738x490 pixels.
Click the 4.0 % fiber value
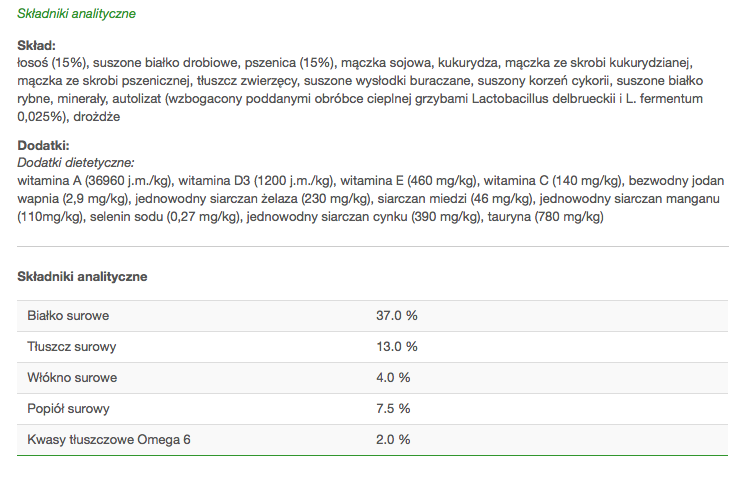pos(393,378)
